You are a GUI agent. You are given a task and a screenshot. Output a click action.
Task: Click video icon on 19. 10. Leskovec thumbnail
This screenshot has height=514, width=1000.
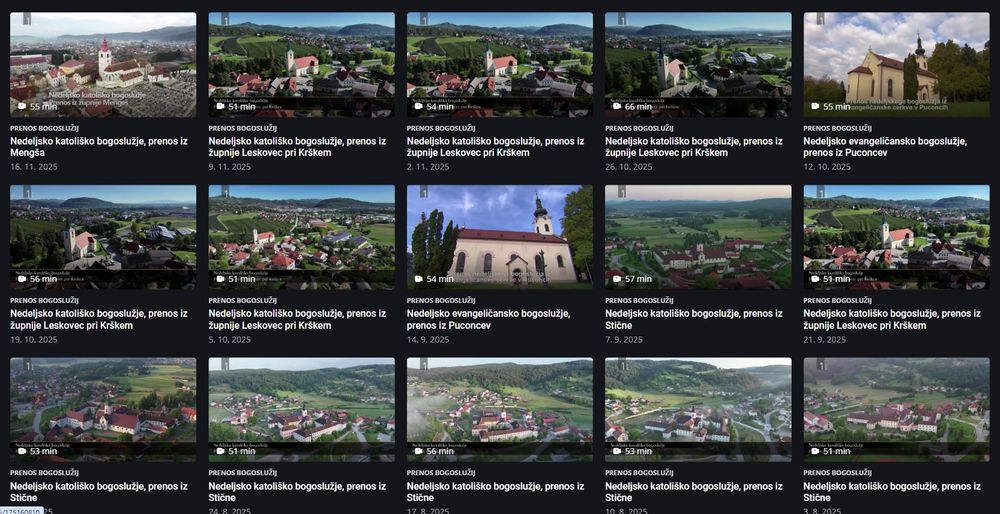(x=22, y=279)
